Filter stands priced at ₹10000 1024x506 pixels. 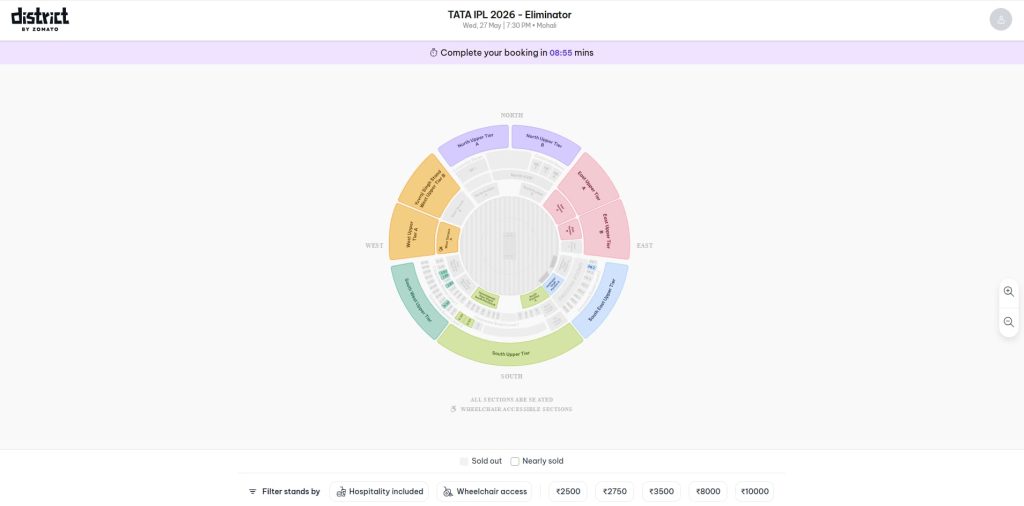click(755, 492)
